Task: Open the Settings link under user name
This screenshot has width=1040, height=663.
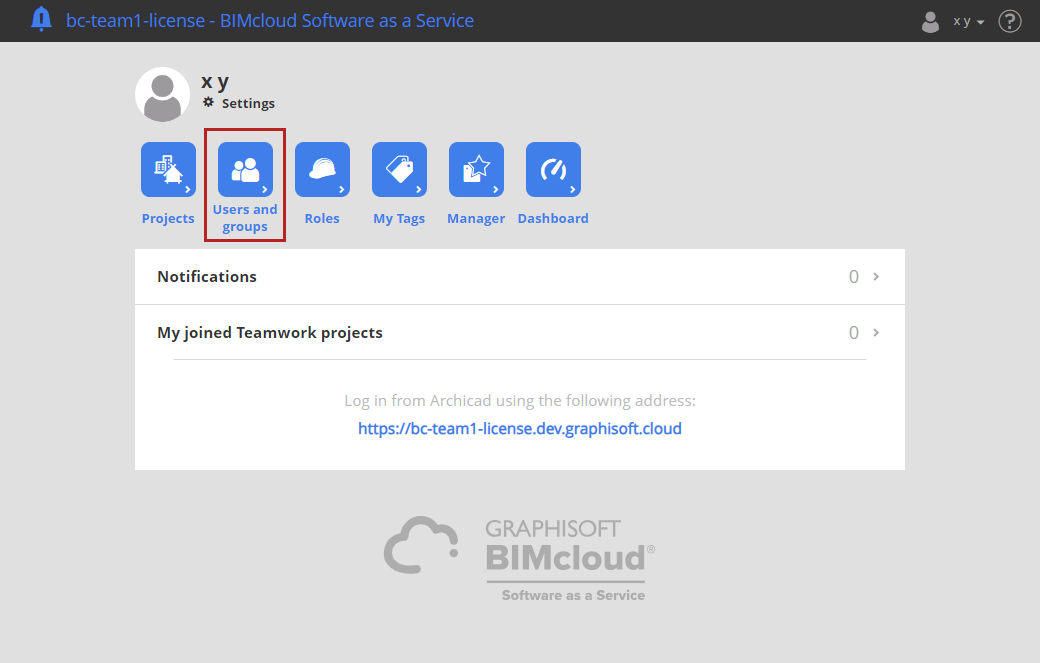Action: pos(248,103)
